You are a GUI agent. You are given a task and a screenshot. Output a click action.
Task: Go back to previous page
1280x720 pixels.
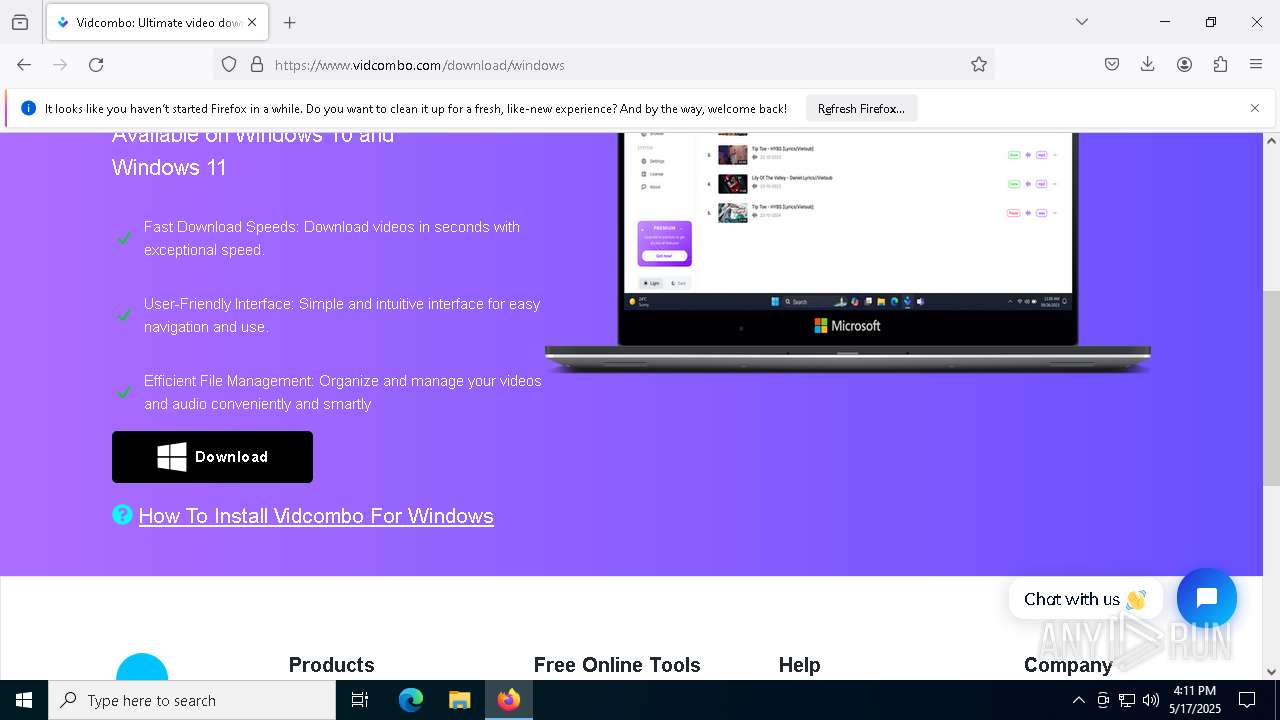click(24, 65)
